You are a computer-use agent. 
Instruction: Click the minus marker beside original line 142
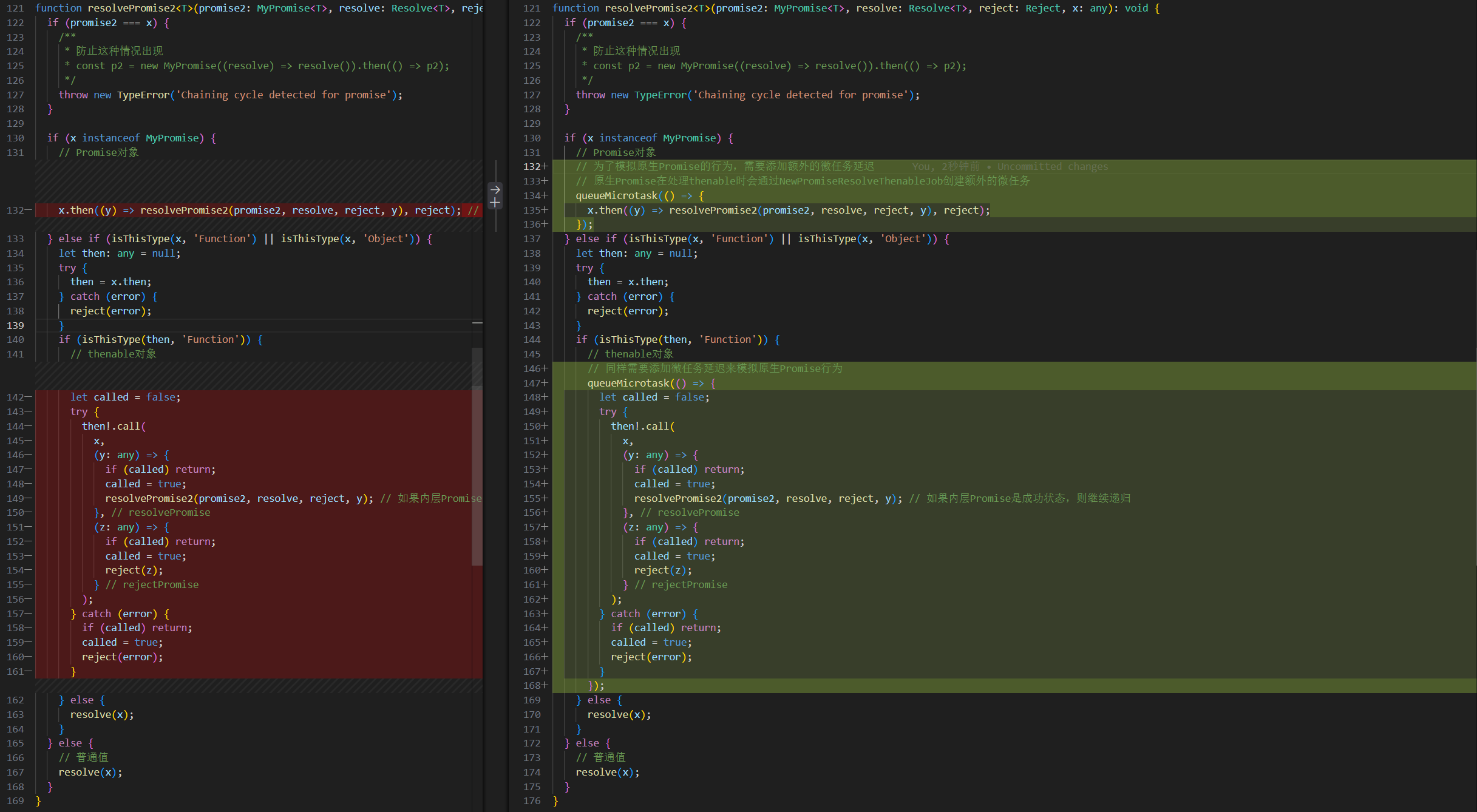click(x=29, y=397)
